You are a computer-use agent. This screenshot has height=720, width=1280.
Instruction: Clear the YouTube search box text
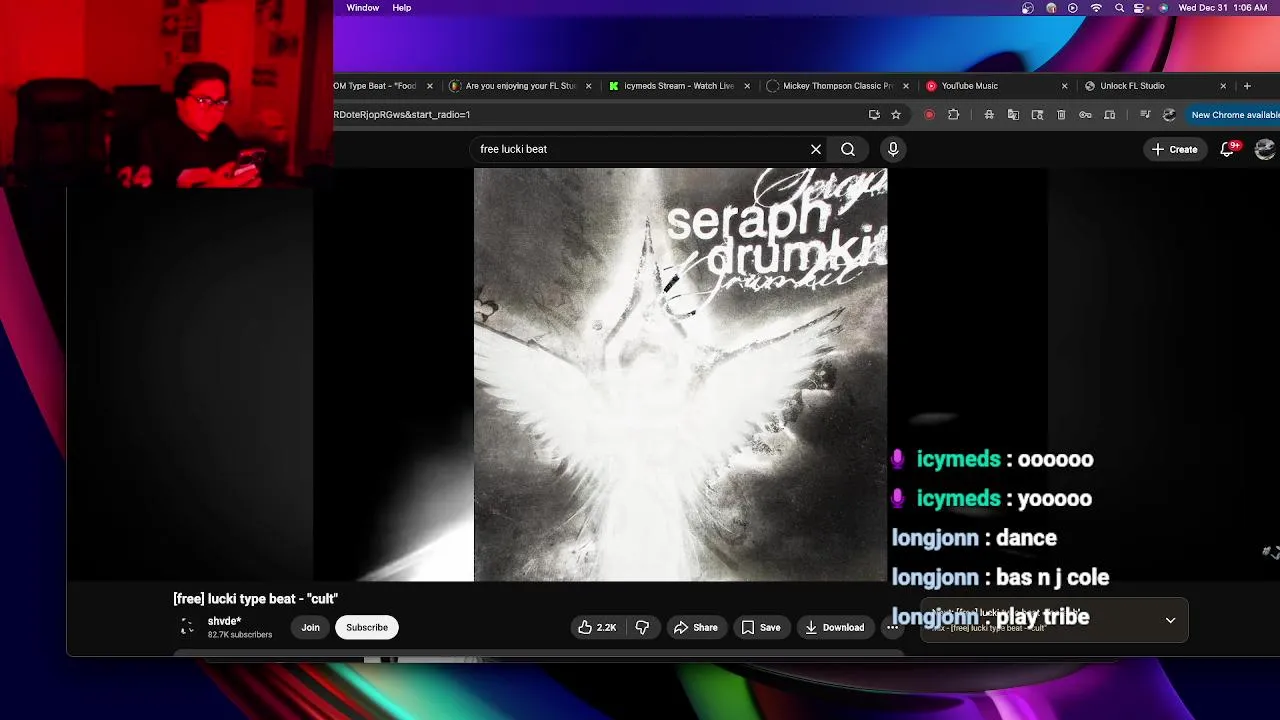pos(816,149)
